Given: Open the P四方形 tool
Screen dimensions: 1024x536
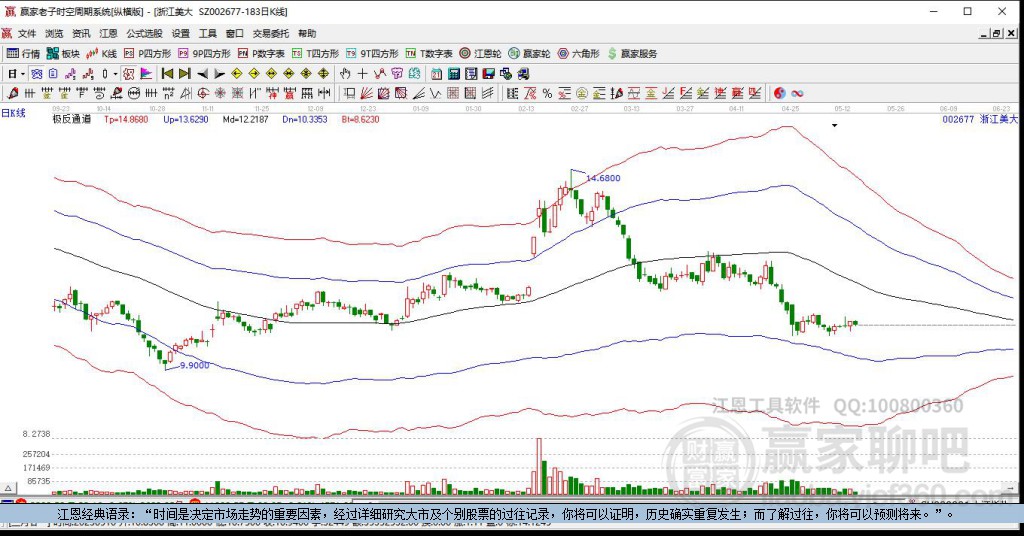Looking at the screenshot, I should coord(148,54).
